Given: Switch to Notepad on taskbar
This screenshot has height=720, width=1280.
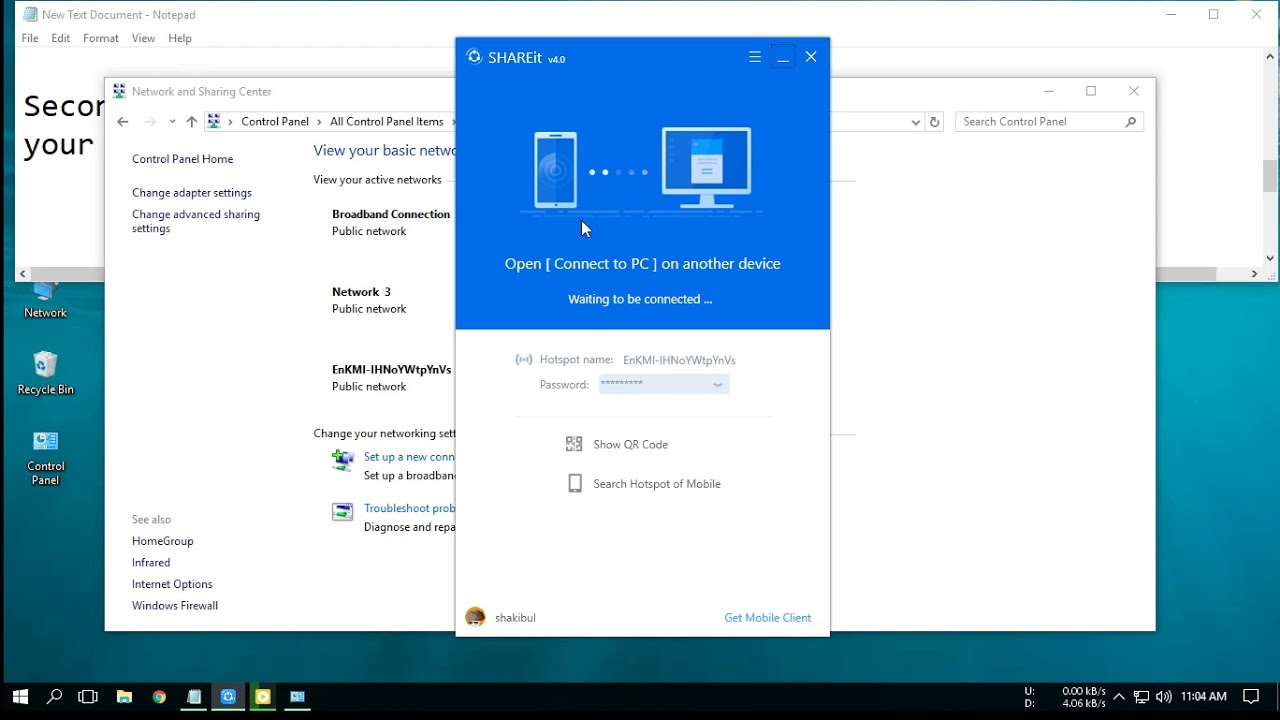Looking at the screenshot, I should coord(194,697).
